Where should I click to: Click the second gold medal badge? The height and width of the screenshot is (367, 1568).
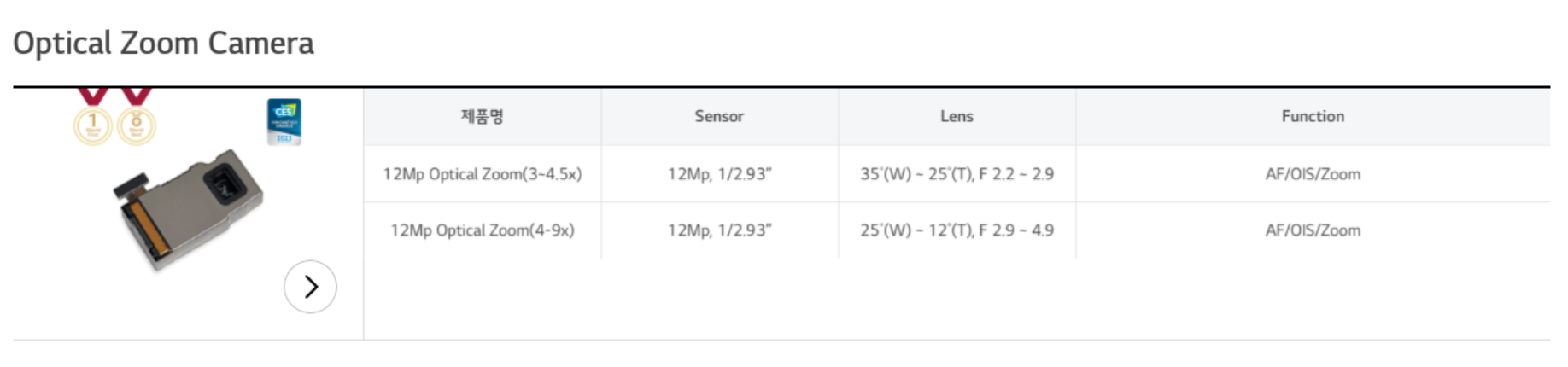click(137, 125)
